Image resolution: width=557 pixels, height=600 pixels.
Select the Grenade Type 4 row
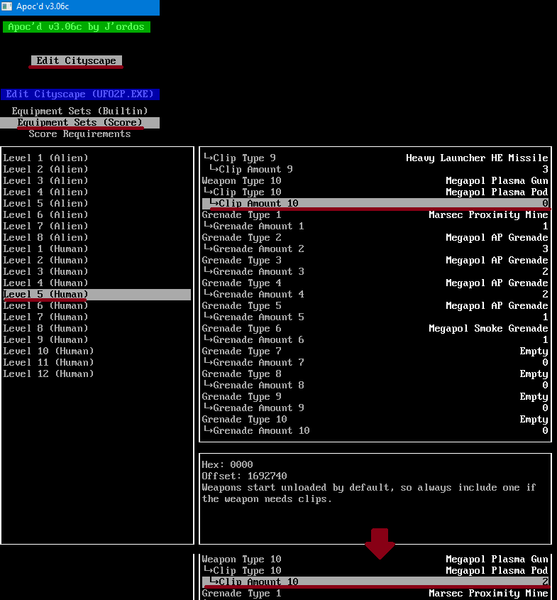375,283
